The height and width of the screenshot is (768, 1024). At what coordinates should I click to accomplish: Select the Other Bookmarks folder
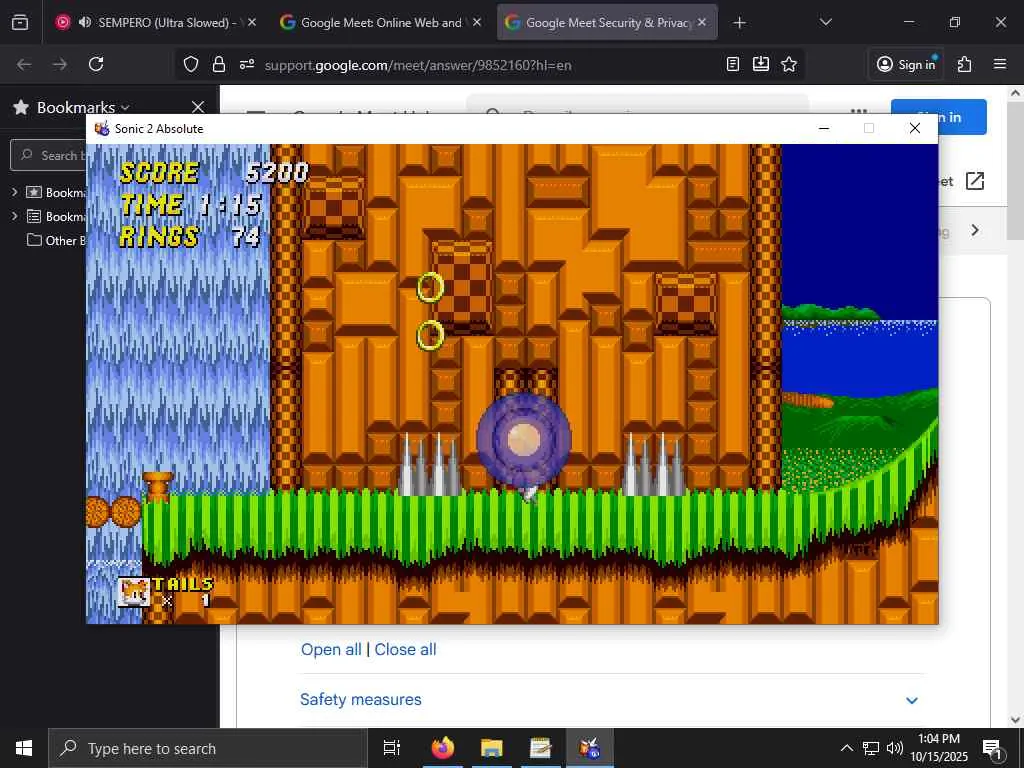tap(56, 240)
